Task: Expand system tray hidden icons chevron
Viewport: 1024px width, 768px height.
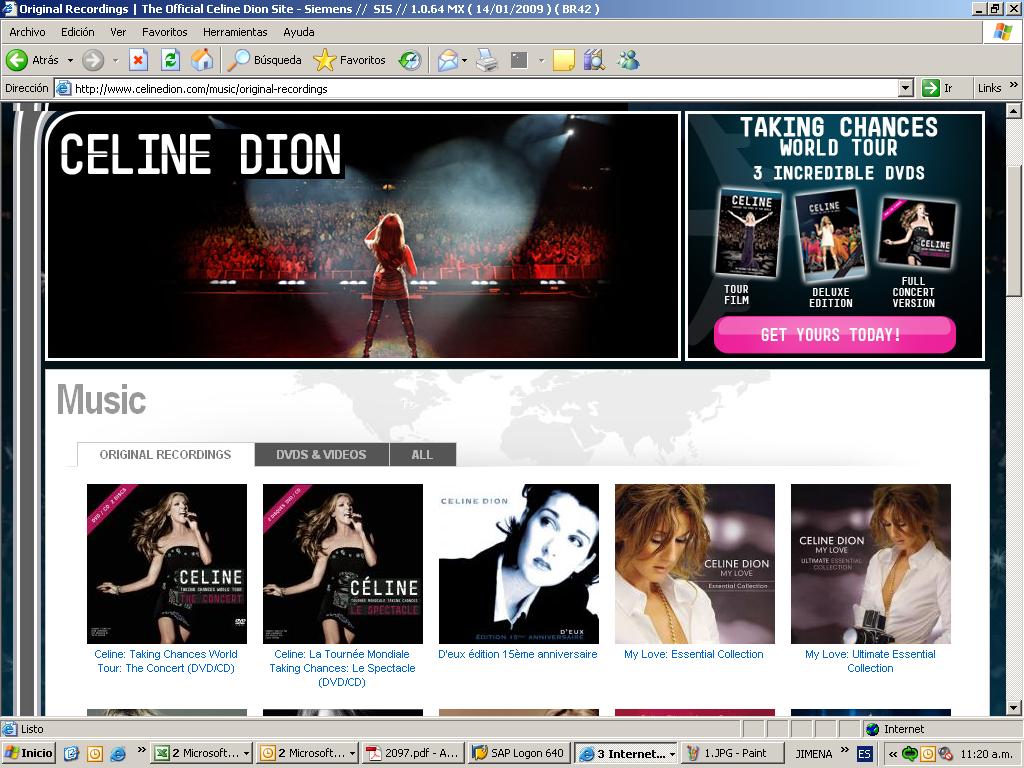Action: pyautogui.click(x=893, y=754)
